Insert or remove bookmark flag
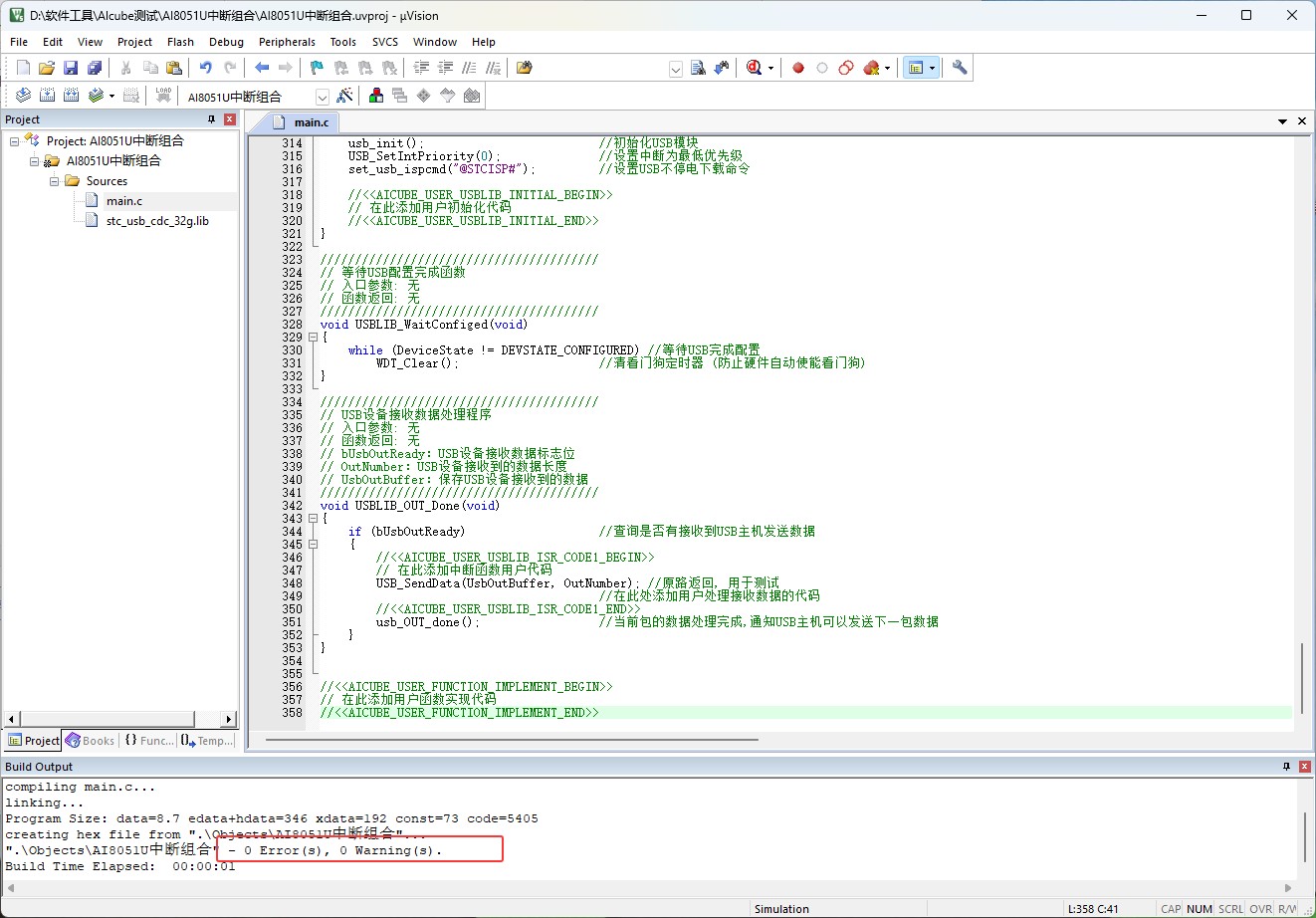 click(x=318, y=68)
